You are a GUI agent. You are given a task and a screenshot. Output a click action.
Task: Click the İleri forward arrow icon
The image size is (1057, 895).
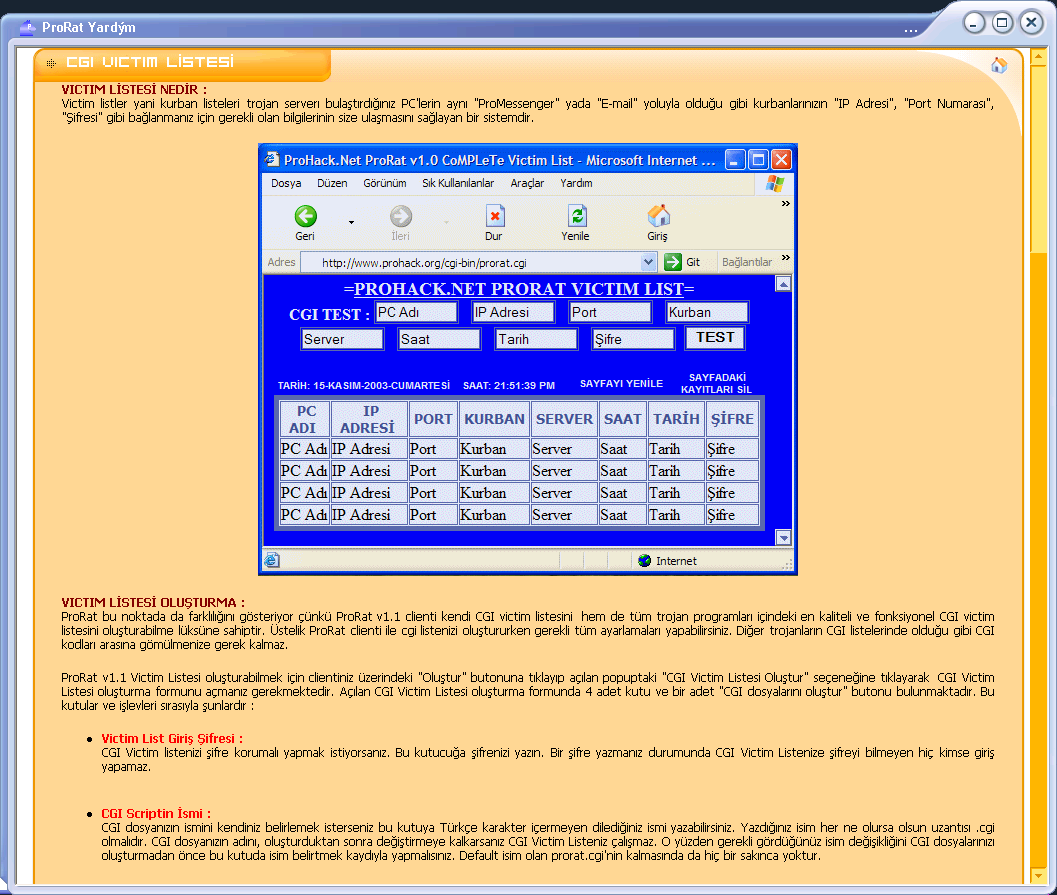[x=401, y=216]
